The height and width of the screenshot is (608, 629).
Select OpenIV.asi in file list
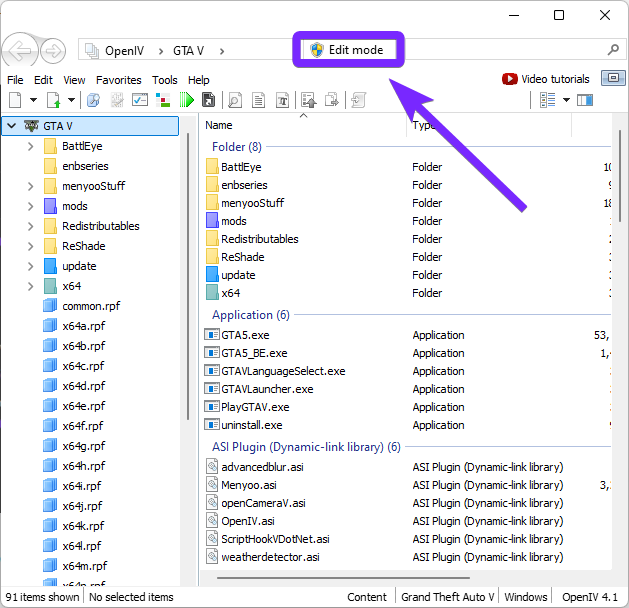point(248,521)
